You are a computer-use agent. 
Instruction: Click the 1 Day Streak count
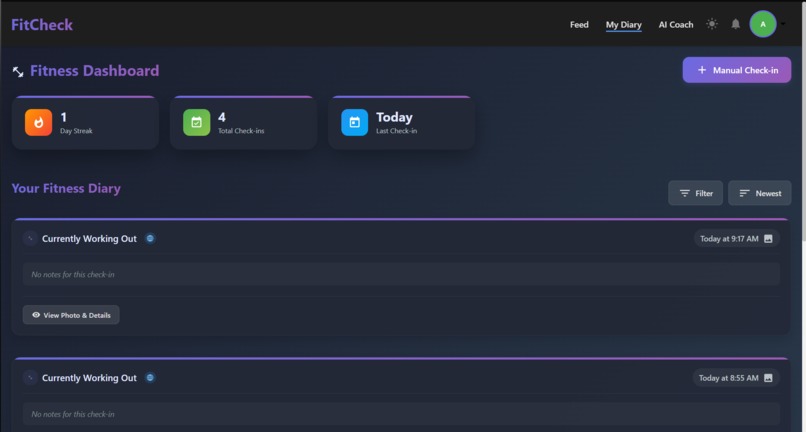point(63,117)
